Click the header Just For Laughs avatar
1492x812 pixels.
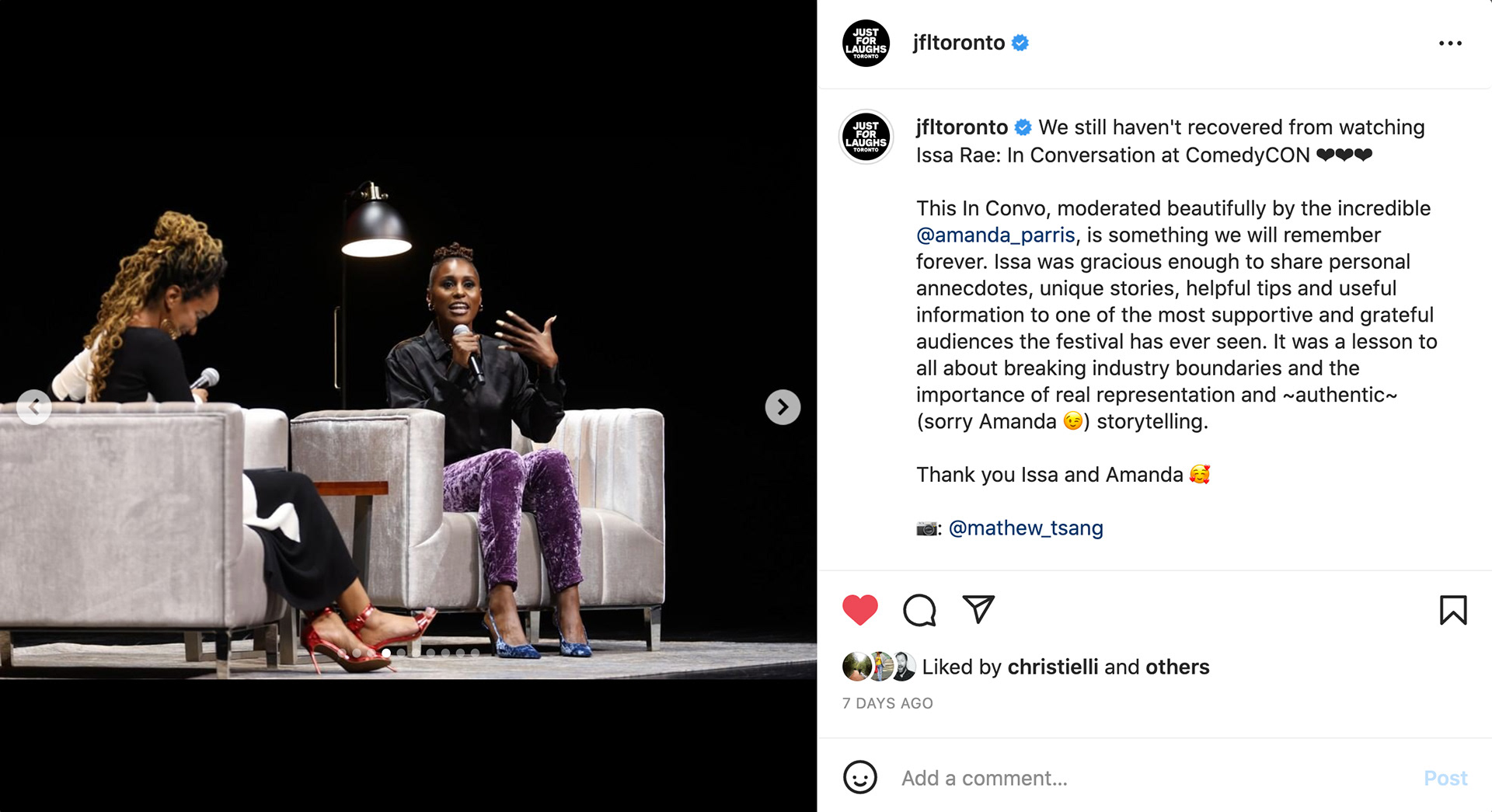click(866, 44)
